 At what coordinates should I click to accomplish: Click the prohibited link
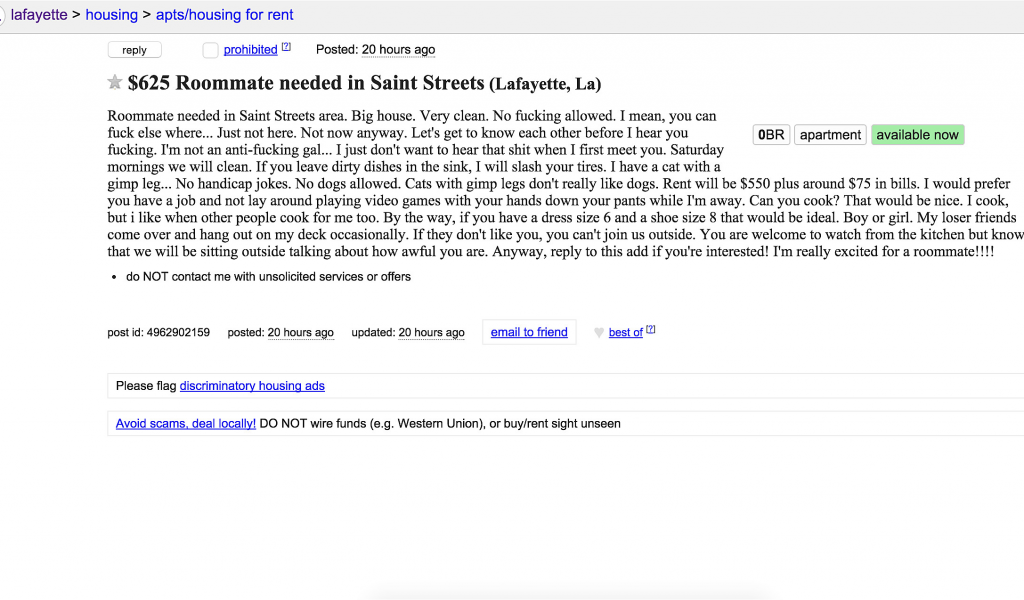click(251, 50)
